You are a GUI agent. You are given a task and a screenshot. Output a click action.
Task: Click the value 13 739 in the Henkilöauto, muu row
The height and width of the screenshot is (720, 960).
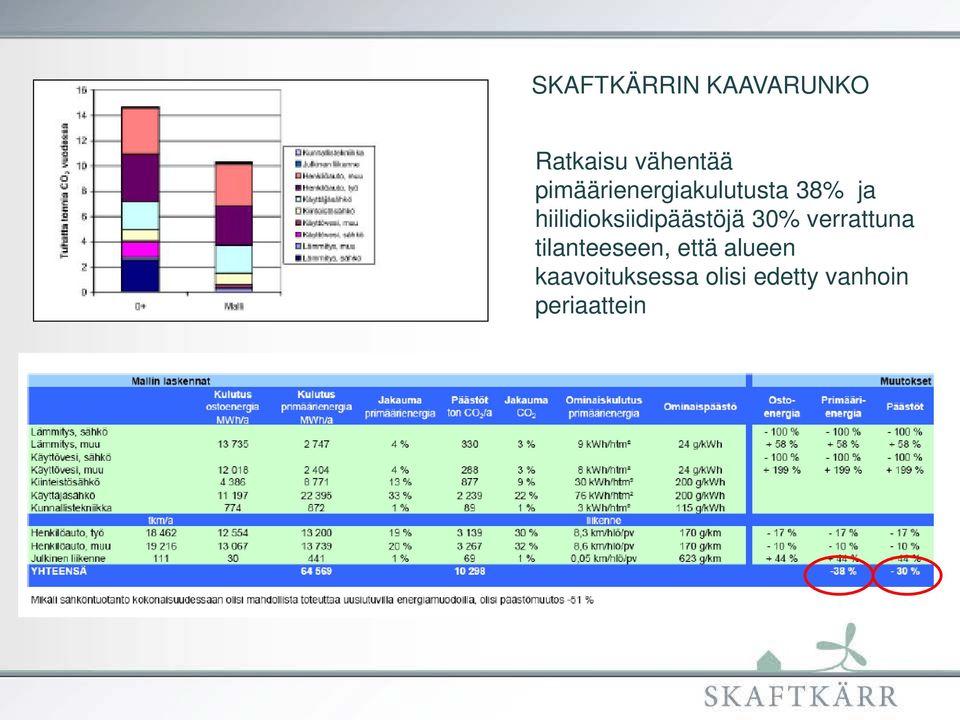[317, 546]
